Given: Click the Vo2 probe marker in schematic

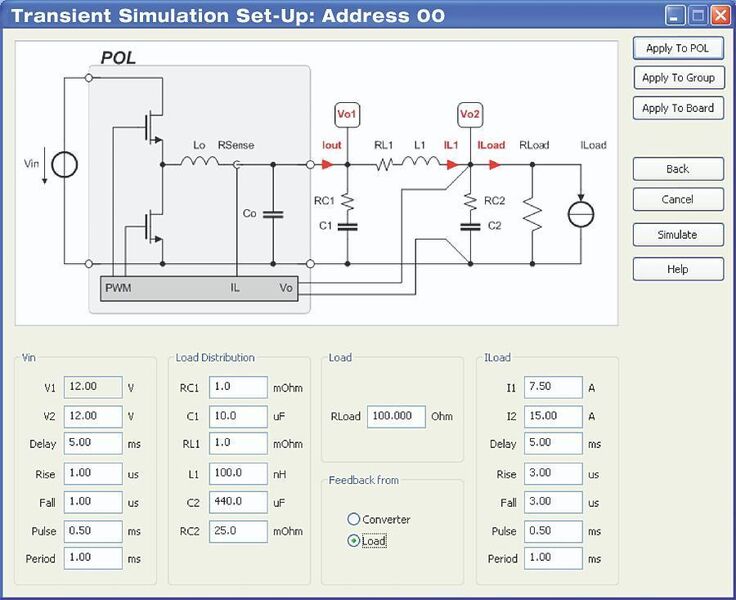Looking at the screenshot, I should coord(470,115).
